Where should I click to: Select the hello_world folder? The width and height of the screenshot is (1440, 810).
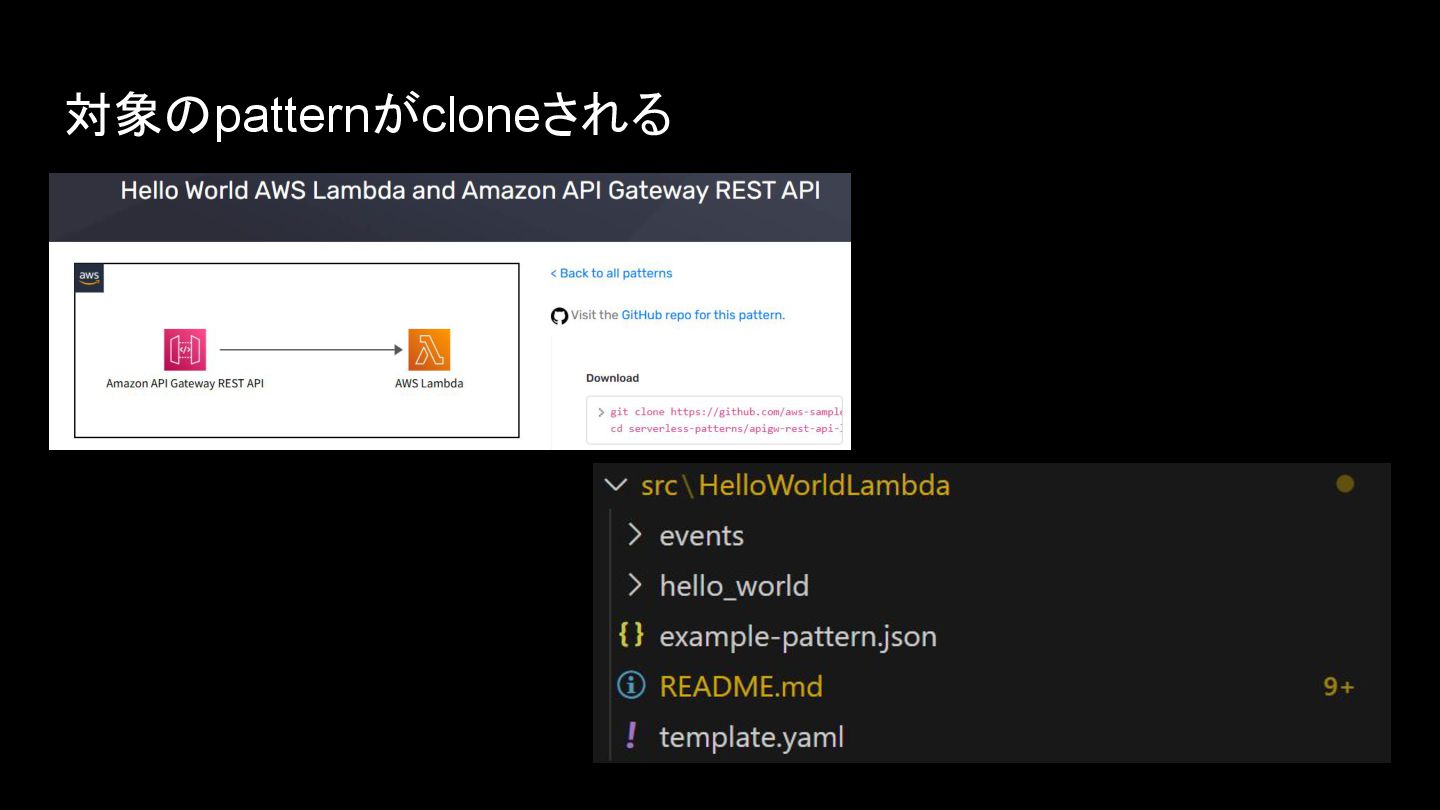point(734,586)
